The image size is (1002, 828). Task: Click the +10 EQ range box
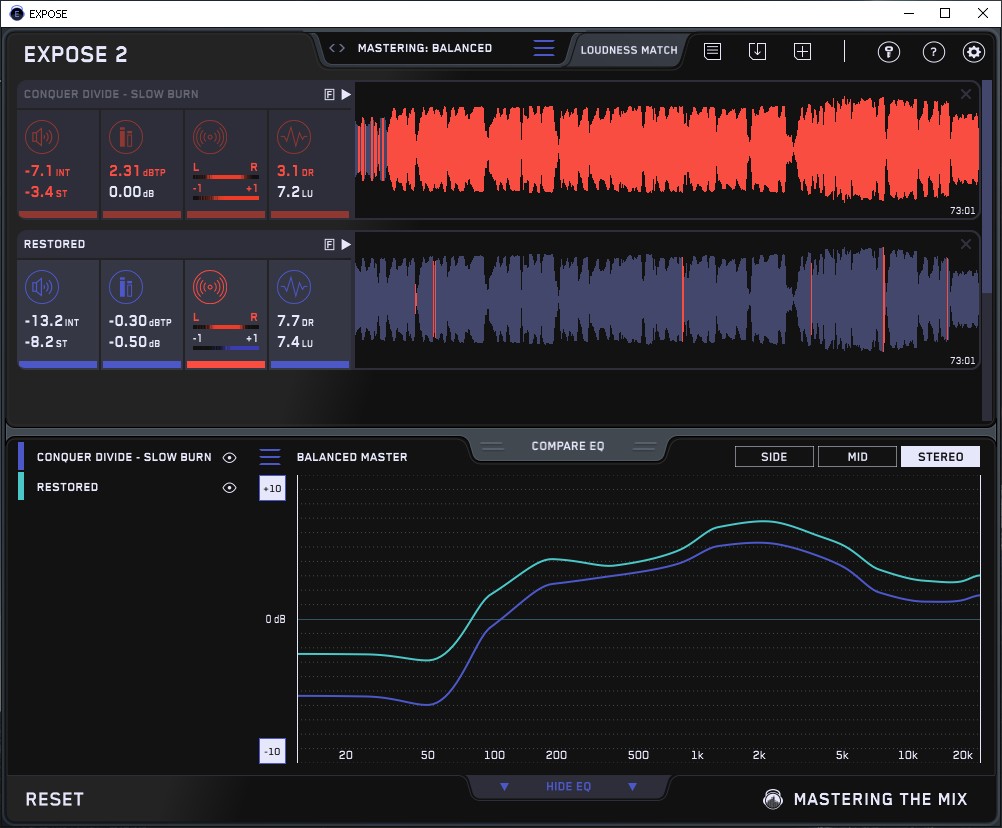tap(272, 488)
